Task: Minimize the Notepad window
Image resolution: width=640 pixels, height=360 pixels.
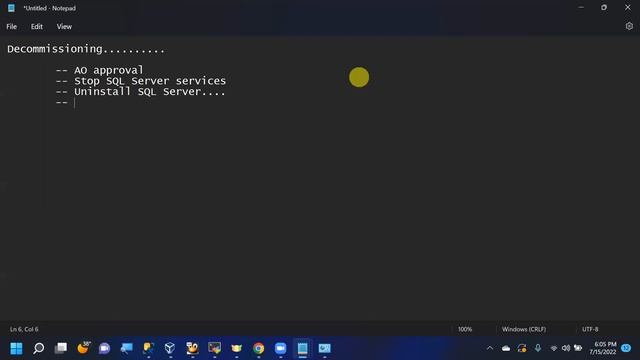Action: click(x=581, y=7)
